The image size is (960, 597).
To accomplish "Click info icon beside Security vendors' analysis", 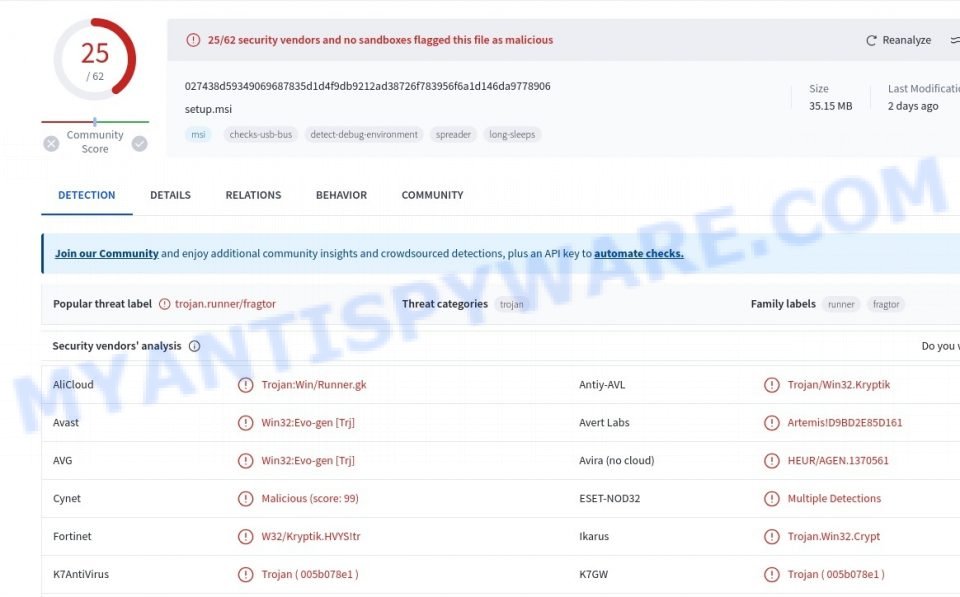I will coord(195,346).
